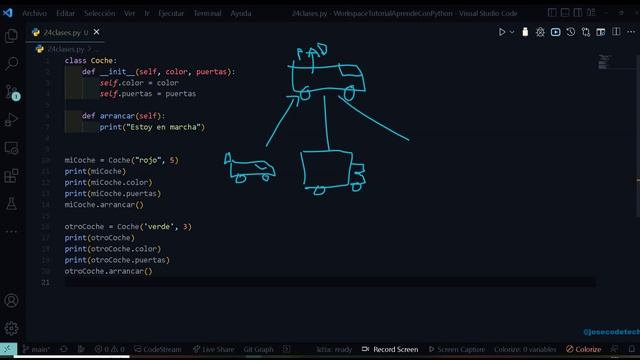
Task: Open the Manage gear menu
Action: point(11,328)
